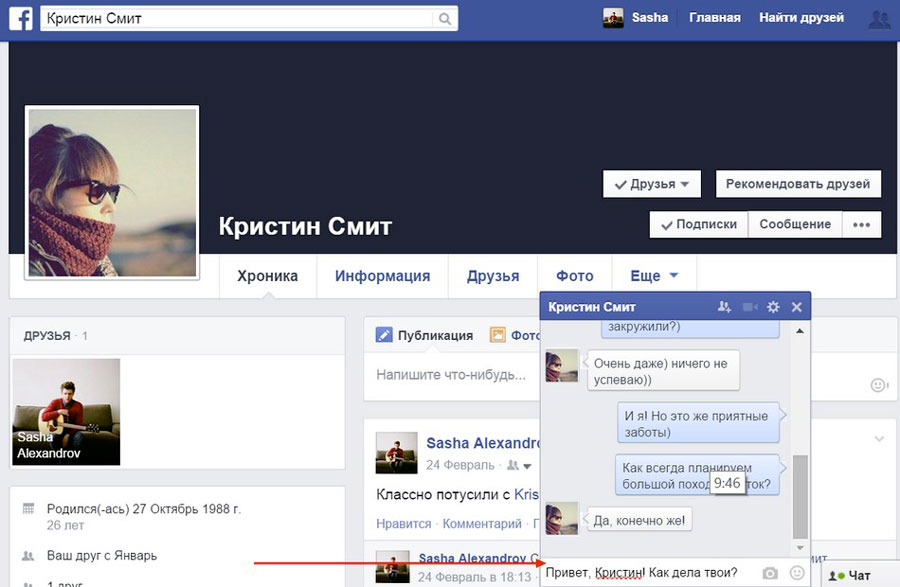This screenshot has height=587, width=900.
Task: Click the message И я! Но это же приятные заботы)
Action: pyautogui.click(x=698, y=423)
